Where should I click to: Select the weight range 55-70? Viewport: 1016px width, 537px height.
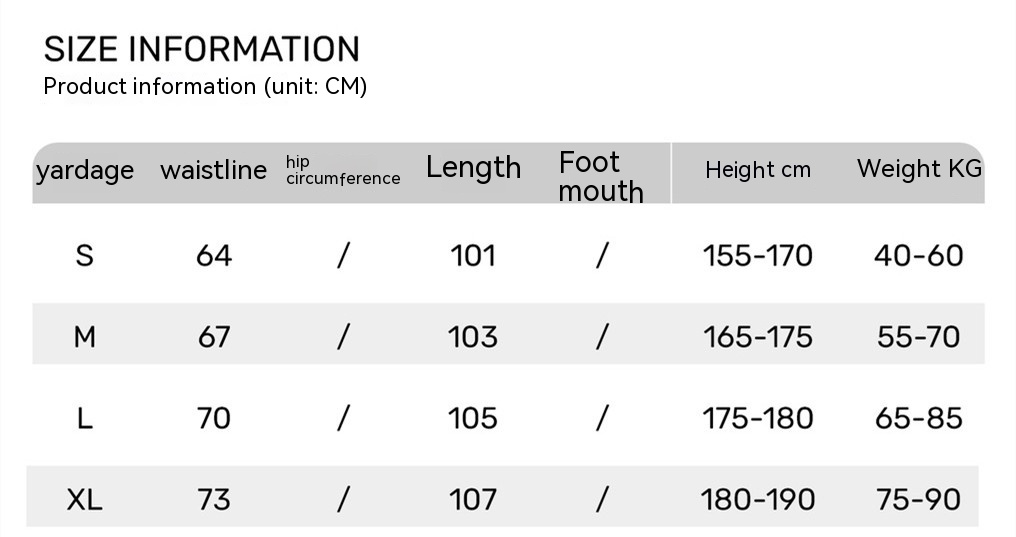pyautogui.click(x=919, y=337)
